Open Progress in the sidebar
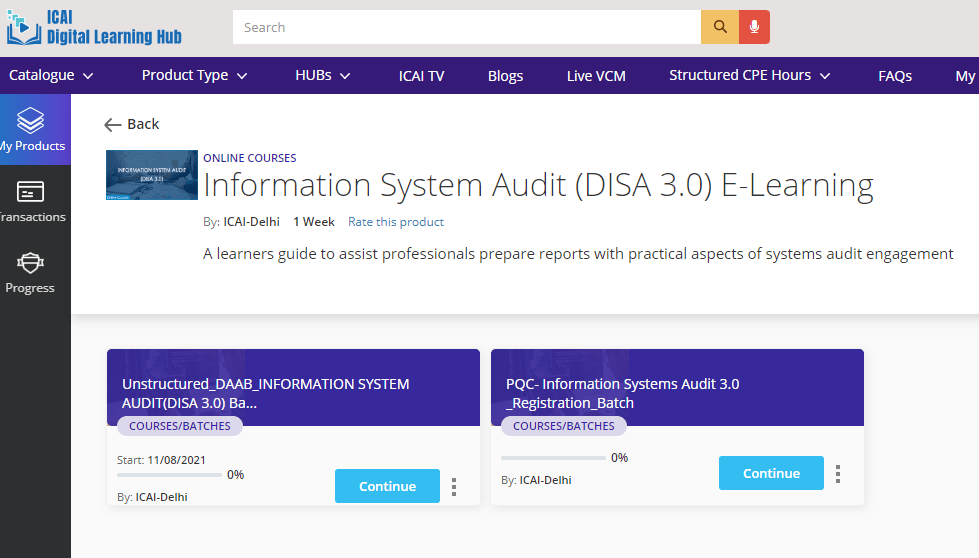979x558 pixels. 30,273
